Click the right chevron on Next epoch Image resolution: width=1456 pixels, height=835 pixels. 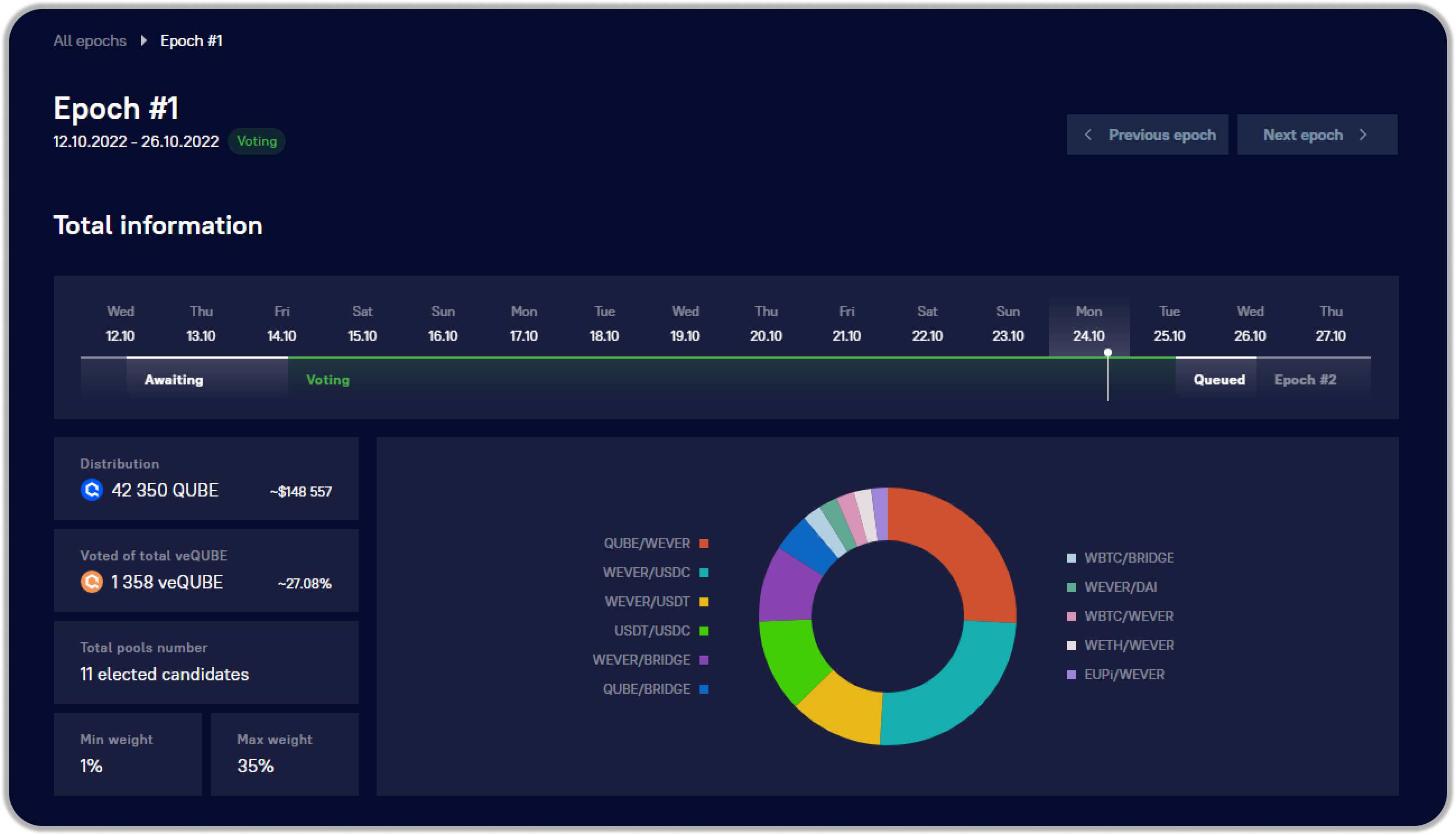[x=1363, y=134]
